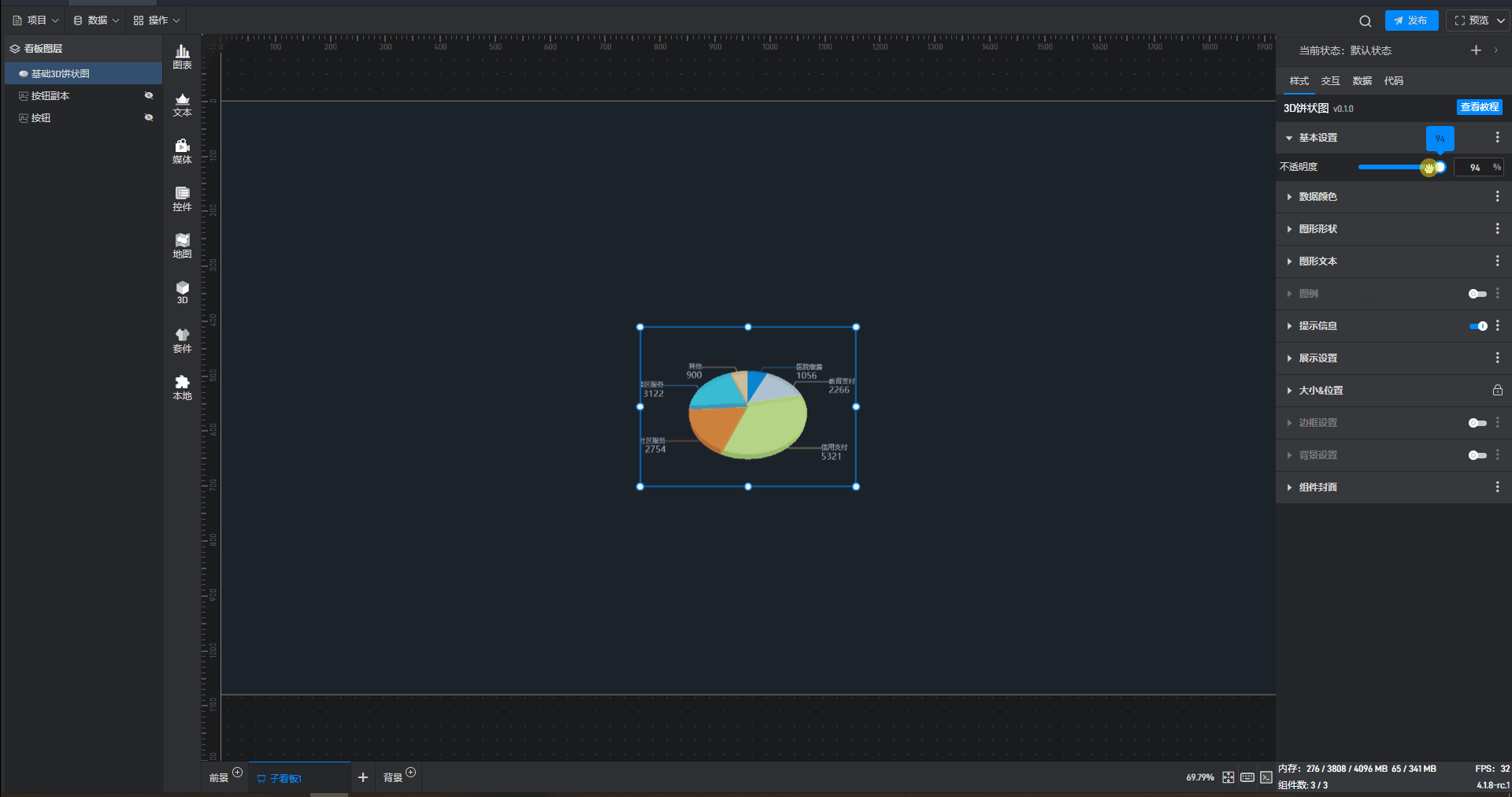This screenshot has height=797, width=1512.
Task: Open the 项目 dropdown menu
Action: pyautogui.click(x=36, y=20)
